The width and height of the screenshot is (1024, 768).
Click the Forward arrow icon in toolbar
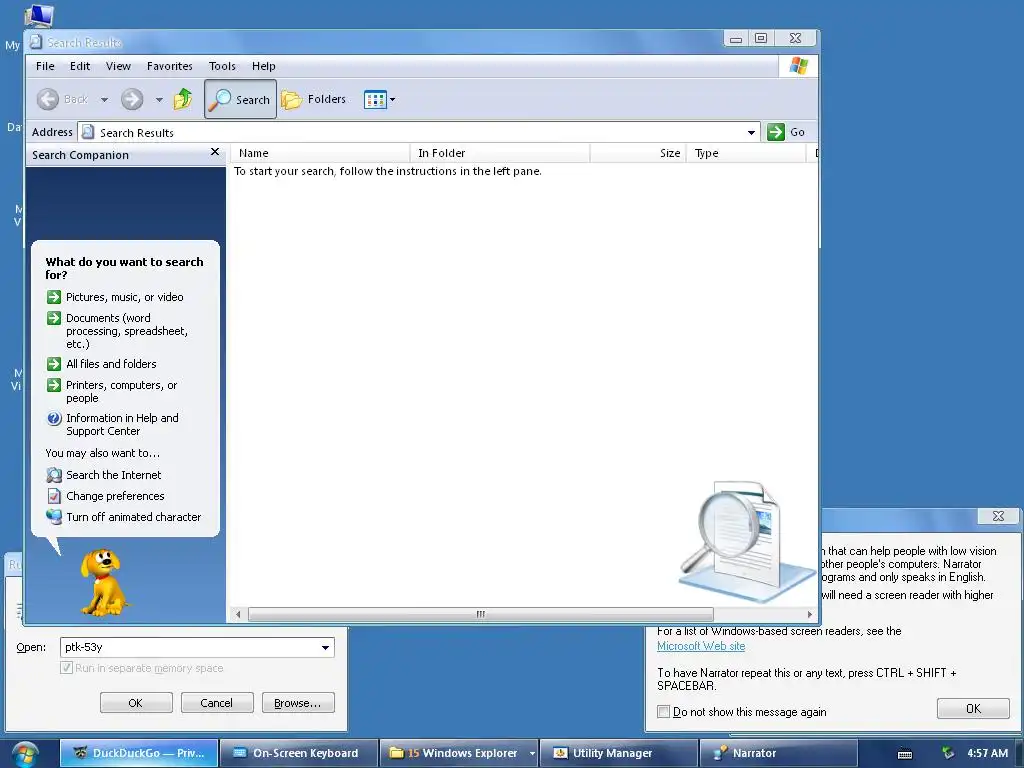pos(132,99)
